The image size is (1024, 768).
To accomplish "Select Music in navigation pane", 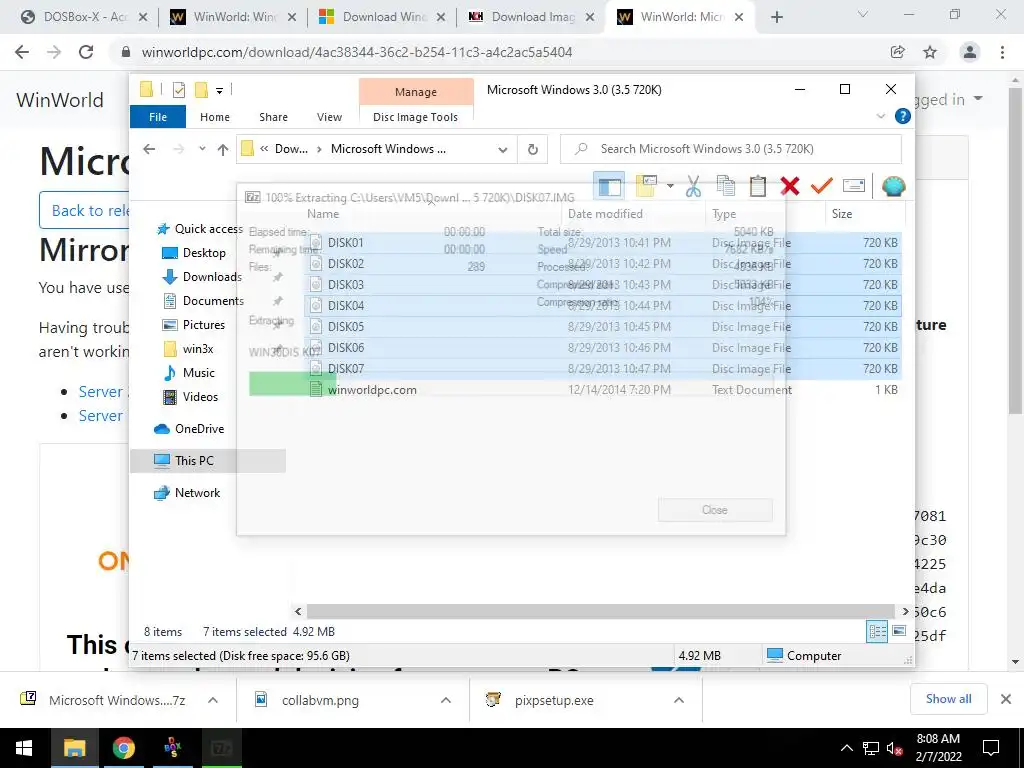I will (199, 373).
